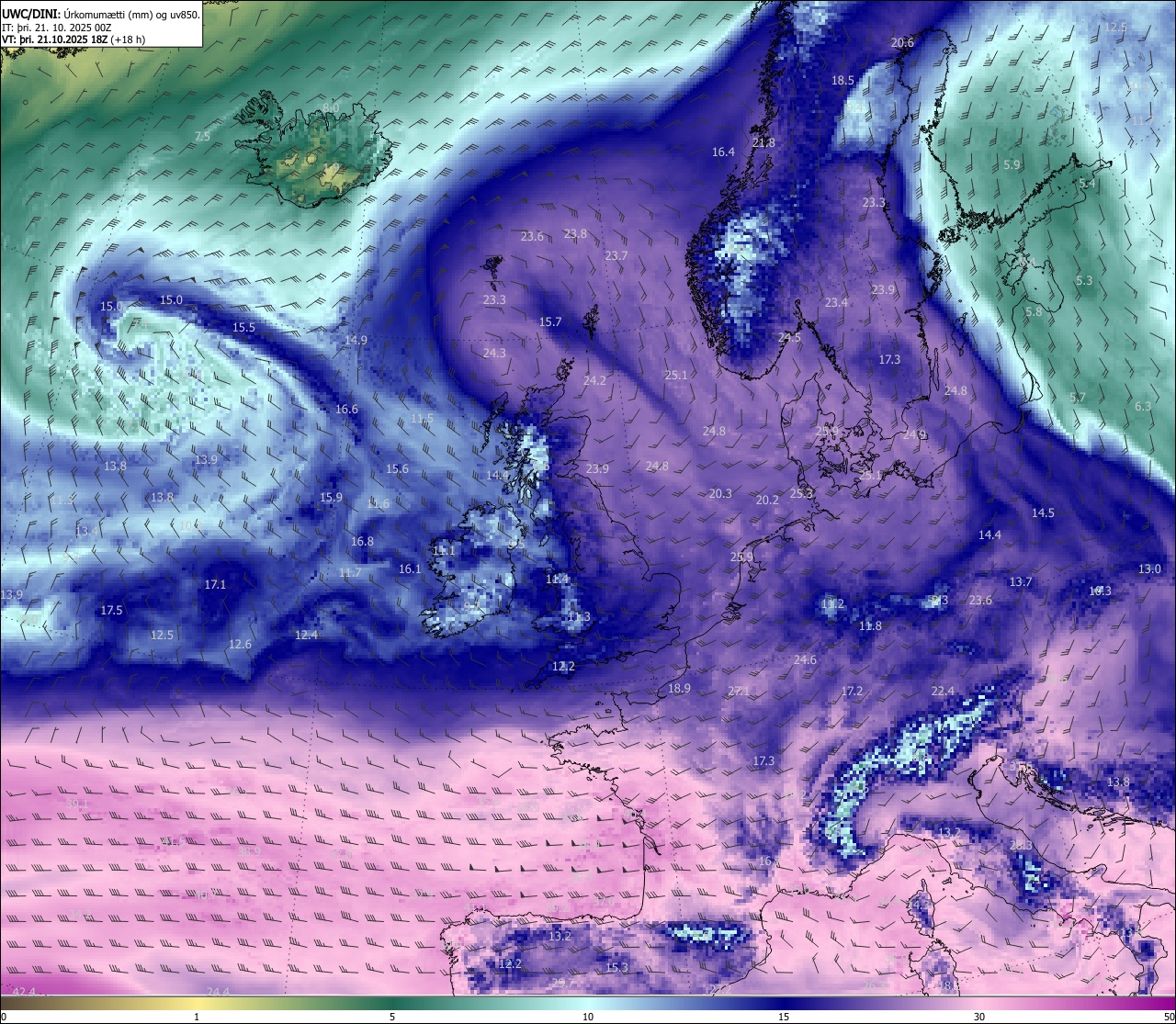Click the 20.6 value over northern Scandinavia
Image resolution: width=1176 pixels, height=1024 pixels.
click(902, 42)
